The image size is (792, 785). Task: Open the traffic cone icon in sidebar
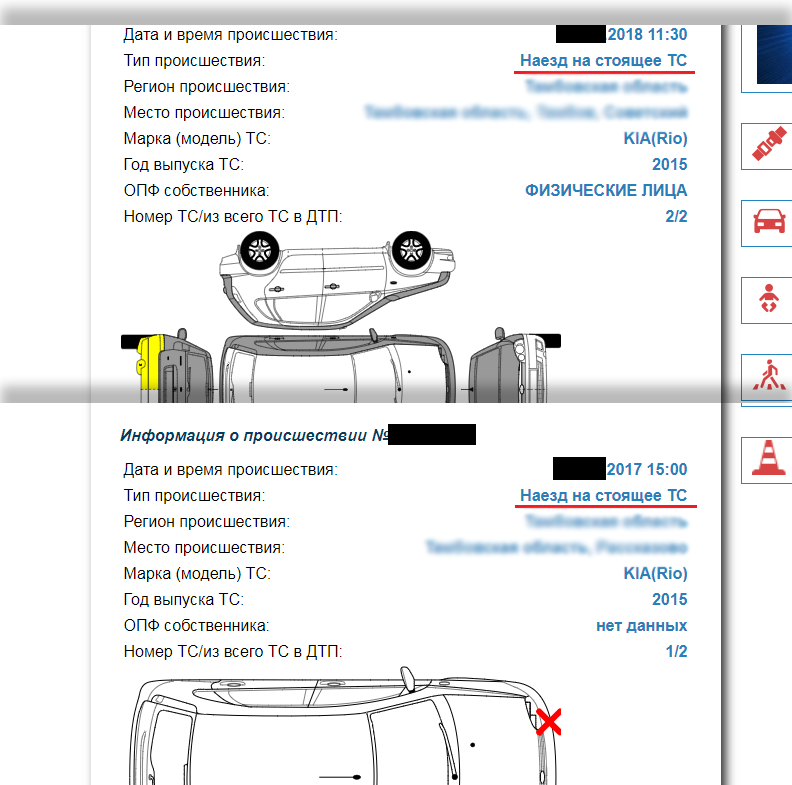point(768,460)
